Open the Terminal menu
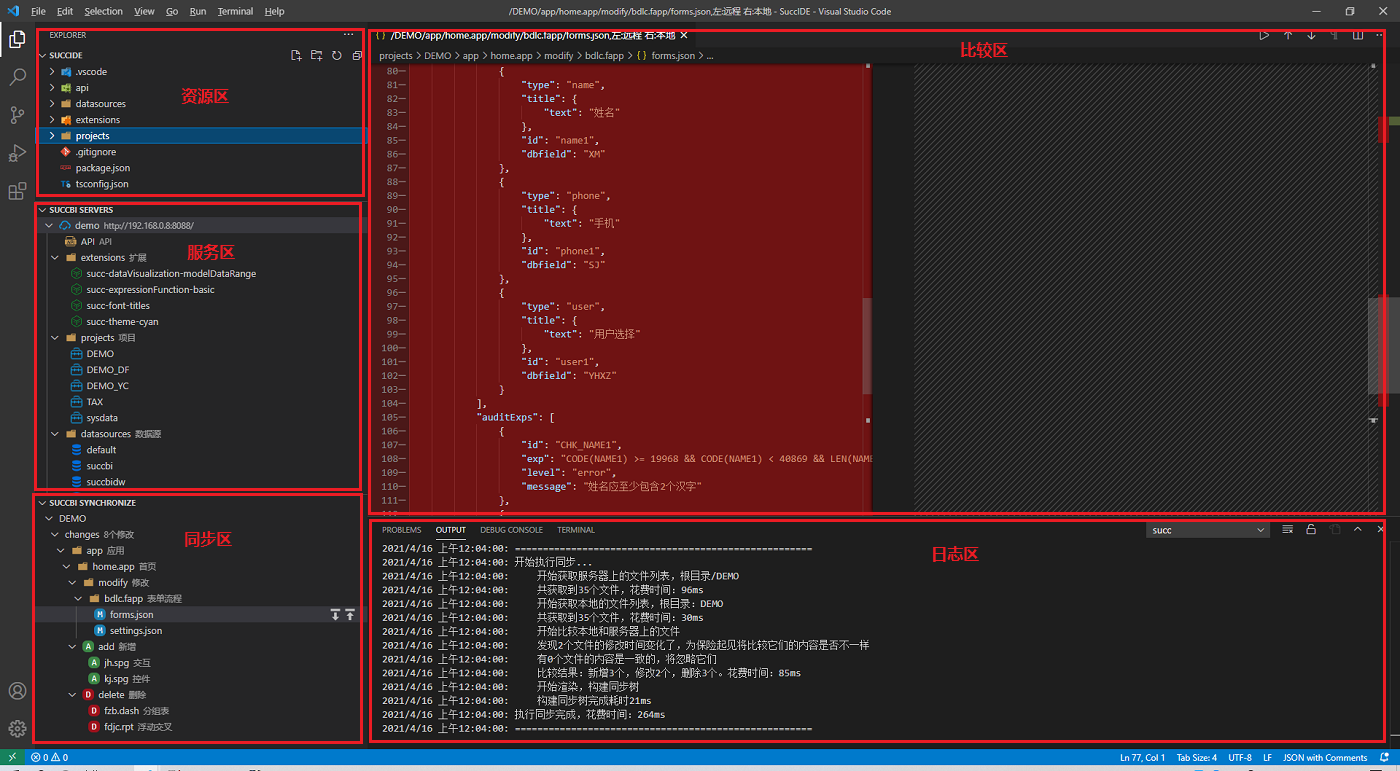Viewport: 1400px width, 771px height. [x=235, y=12]
